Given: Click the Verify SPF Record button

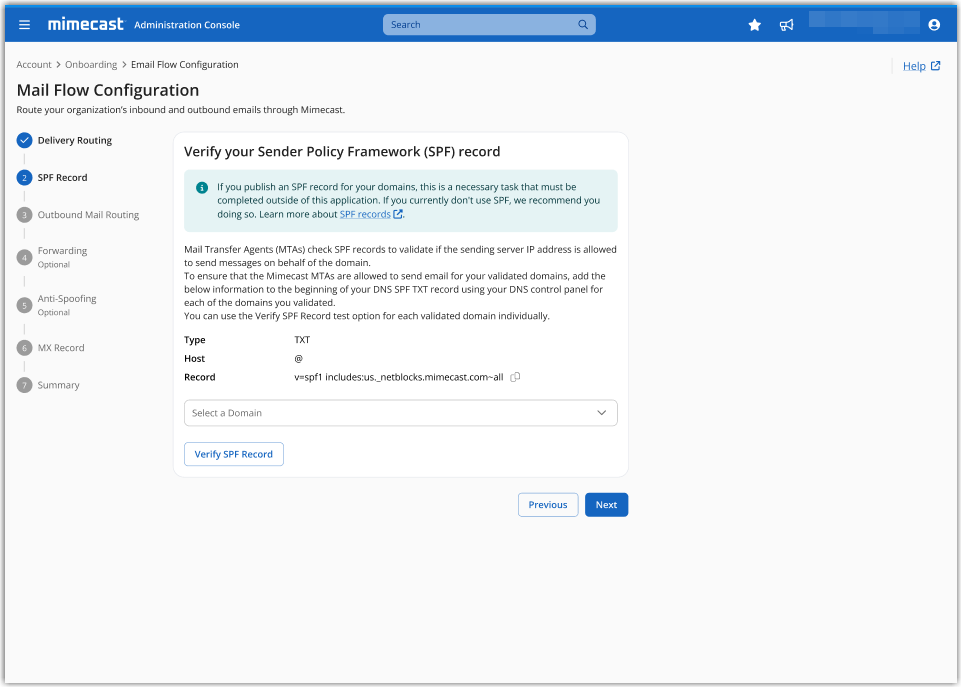Looking at the screenshot, I should click(233, 453).
